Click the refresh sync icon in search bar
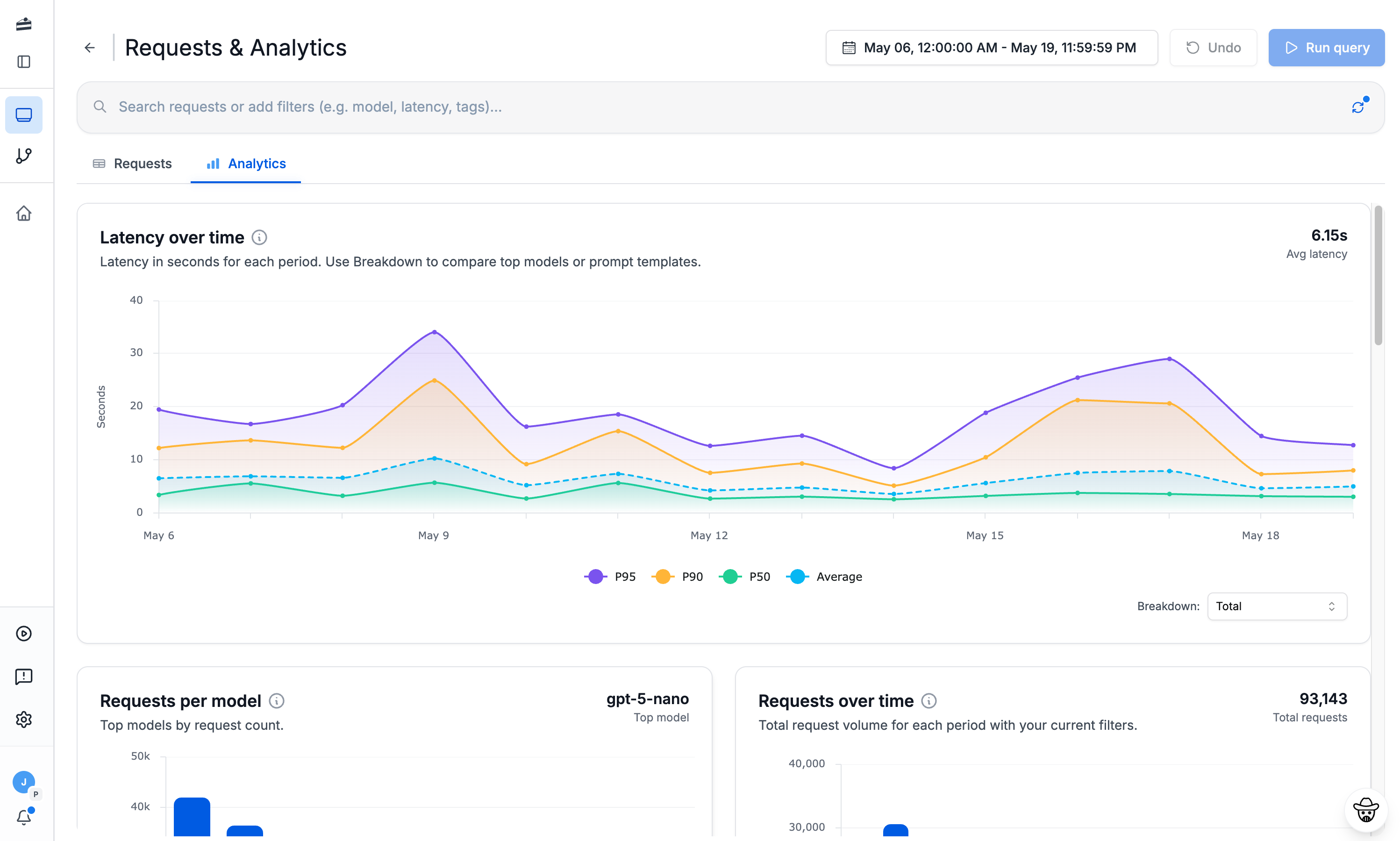Image resolution: width=1400 pixels, height=841 pixels. 1357,107
